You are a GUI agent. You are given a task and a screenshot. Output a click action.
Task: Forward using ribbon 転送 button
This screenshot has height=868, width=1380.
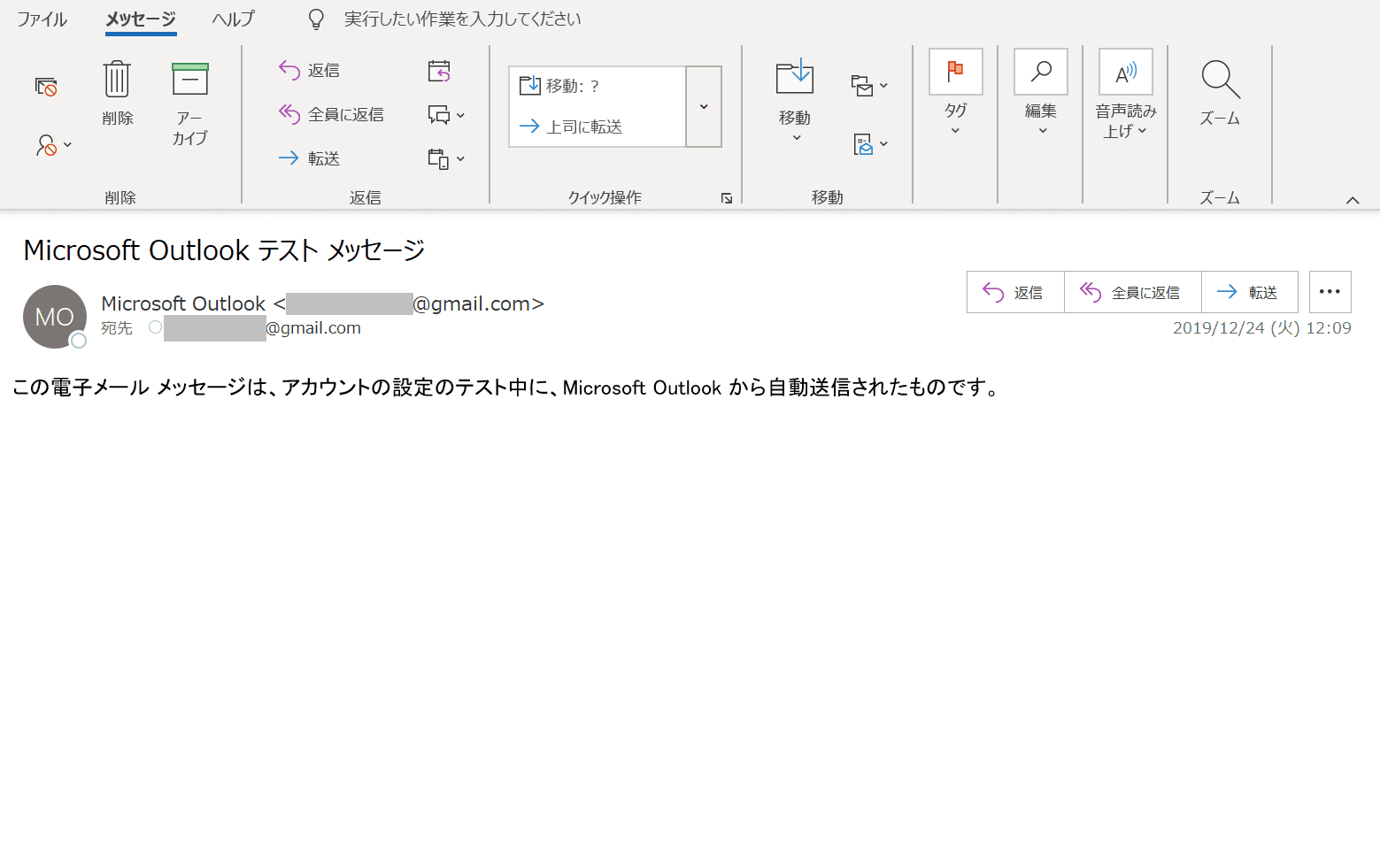[309, 158]
